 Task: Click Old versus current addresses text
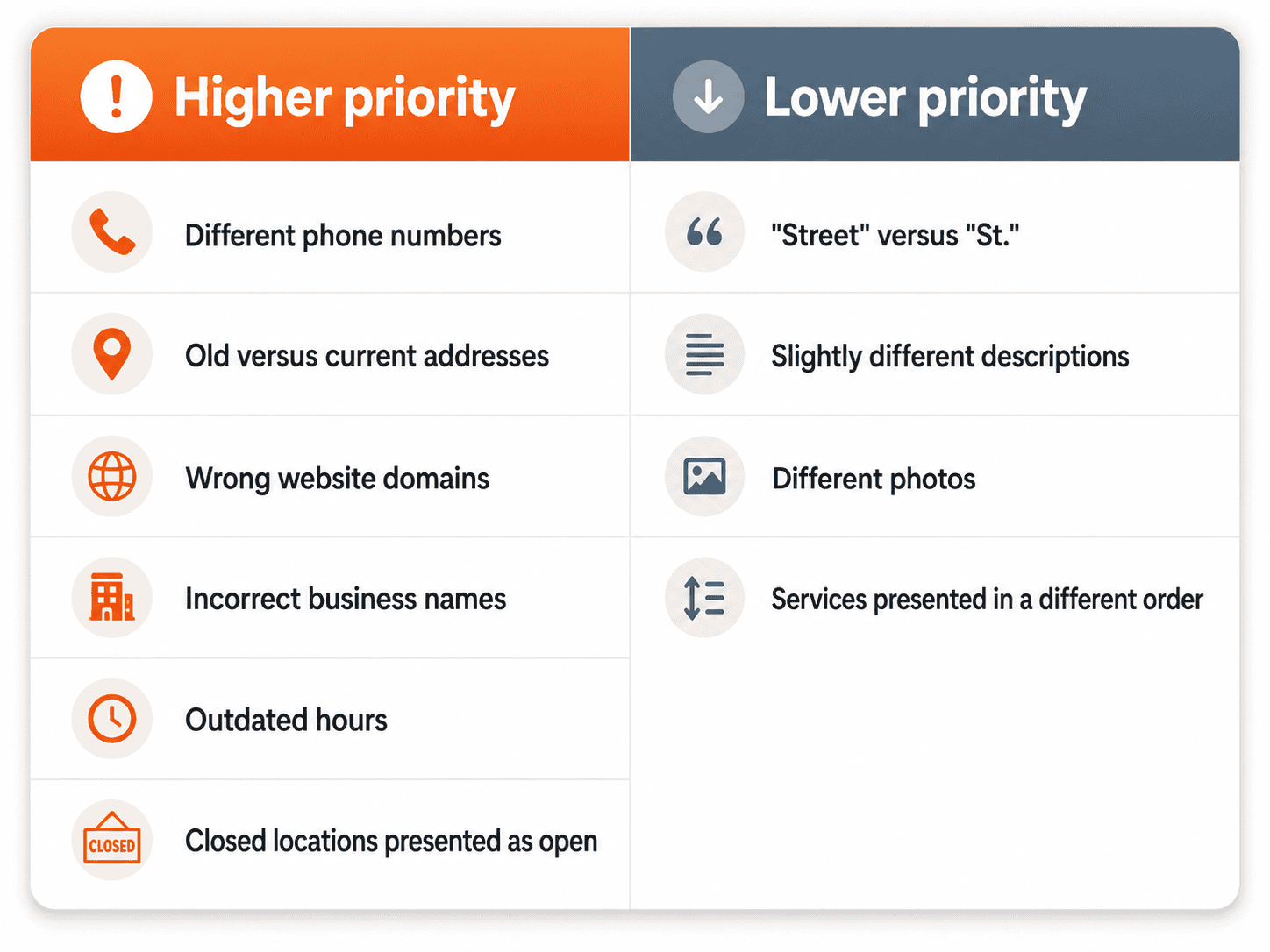(x=367, y=356)
